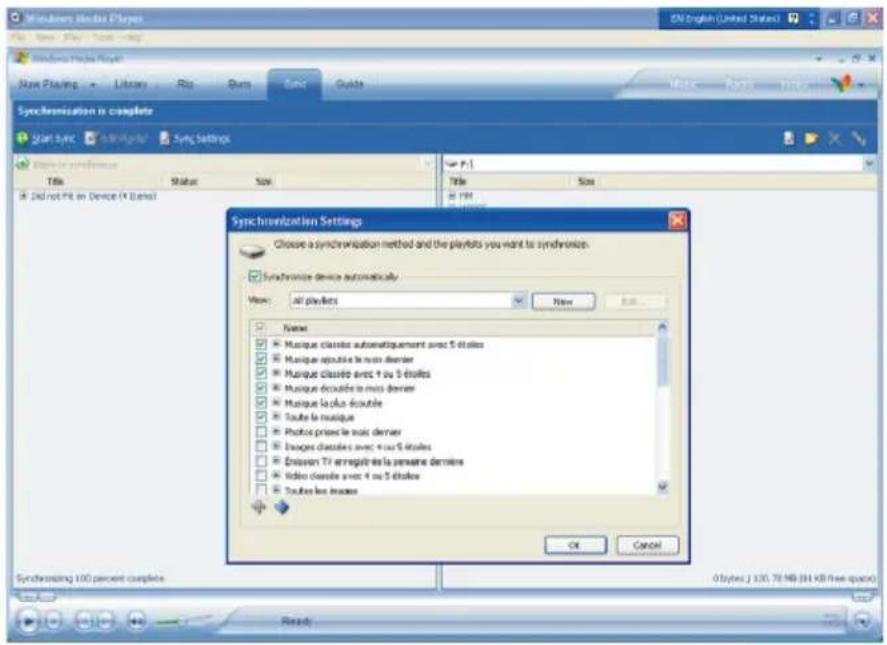887x645 pixels.
Task: Click the green Start Sync icon
Action: [22, 139]
